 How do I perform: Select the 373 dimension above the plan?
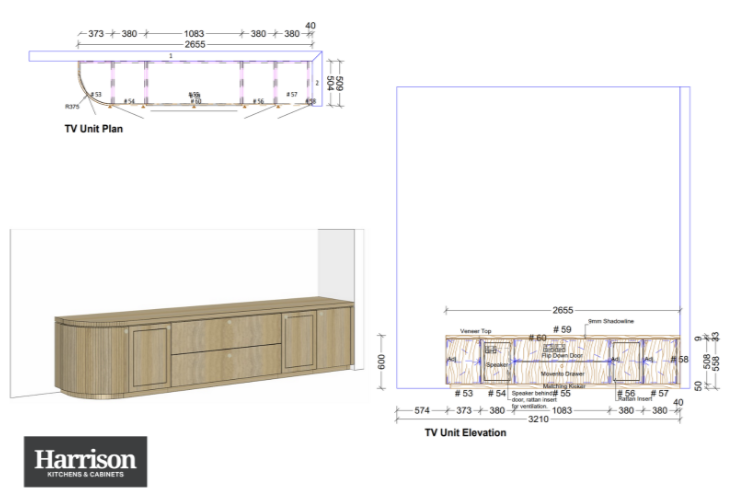click(96, 34)
